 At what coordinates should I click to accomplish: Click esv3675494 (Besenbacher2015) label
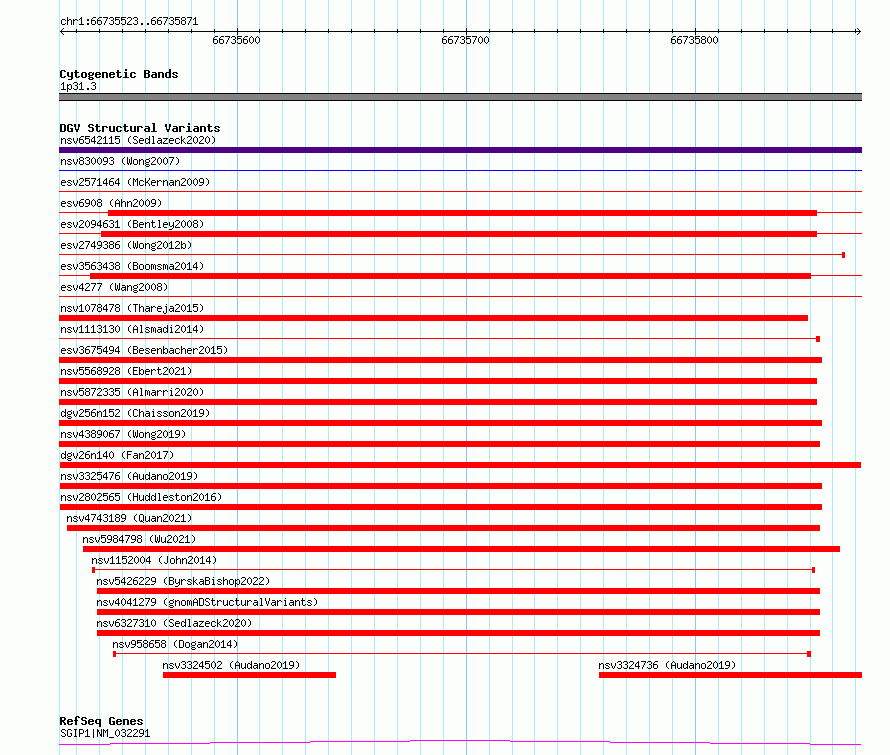coord(144,350)
